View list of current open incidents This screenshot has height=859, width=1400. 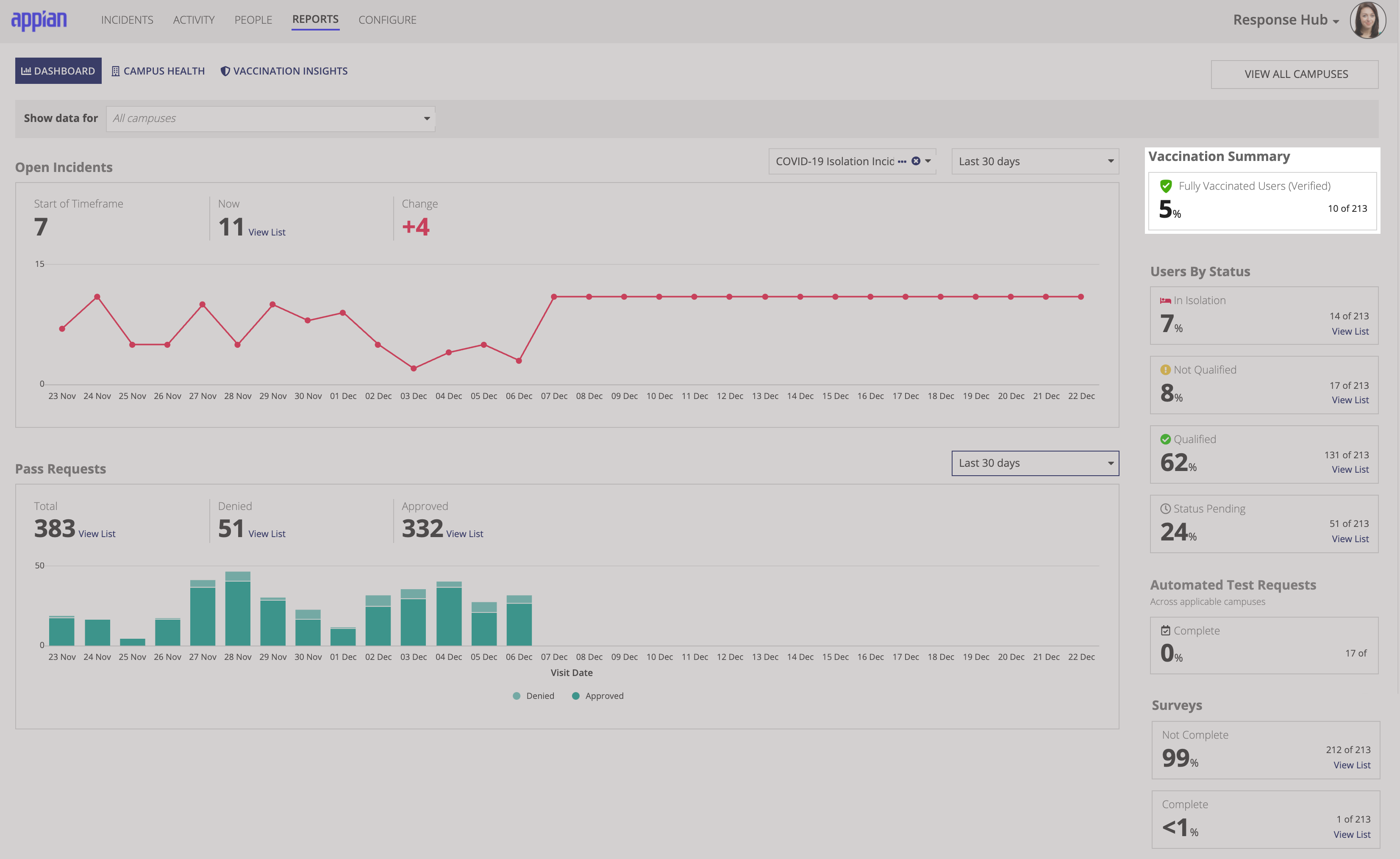tap(267, 233)
